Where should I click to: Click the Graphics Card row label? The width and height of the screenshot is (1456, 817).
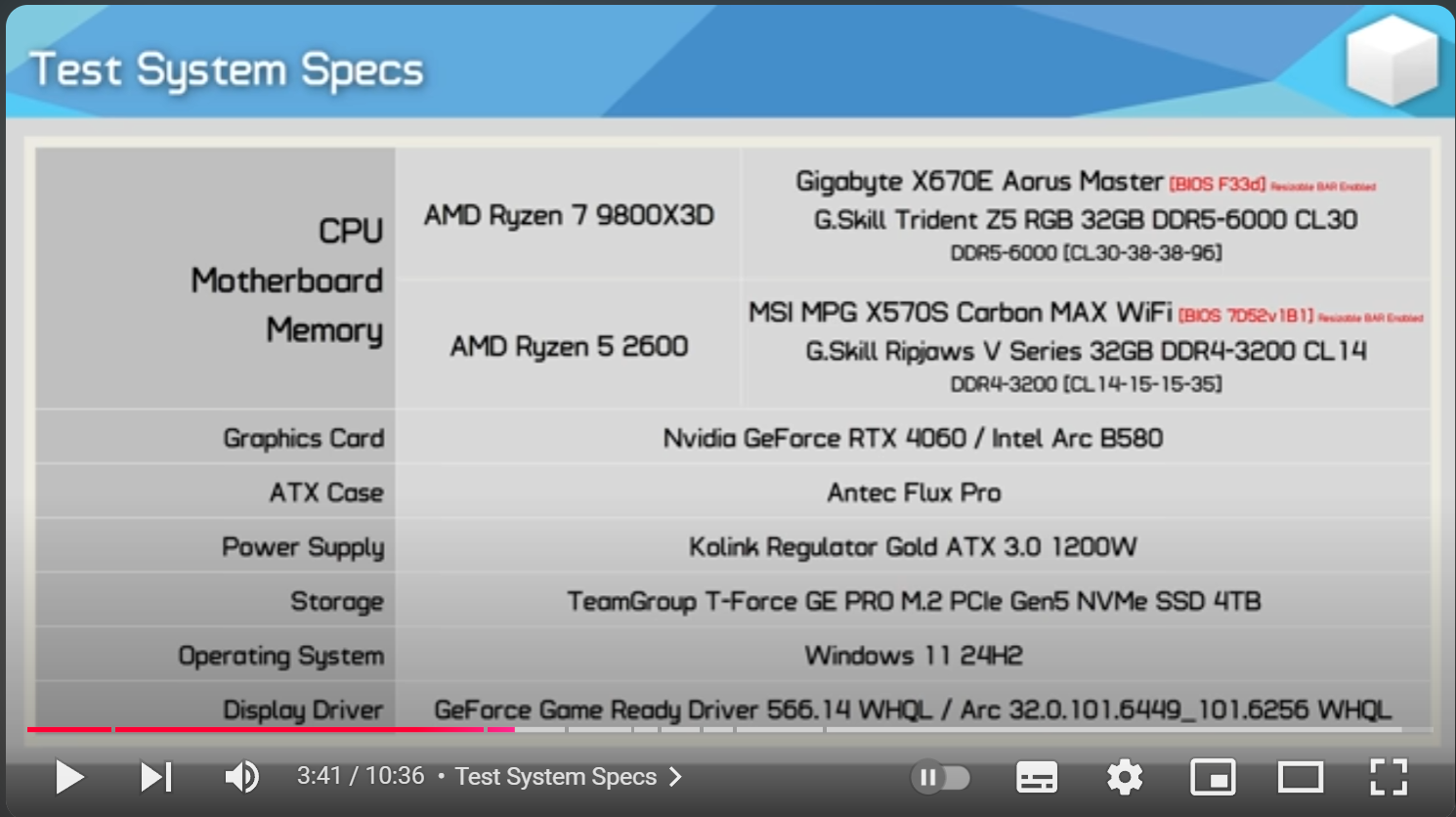coord(303,439)
